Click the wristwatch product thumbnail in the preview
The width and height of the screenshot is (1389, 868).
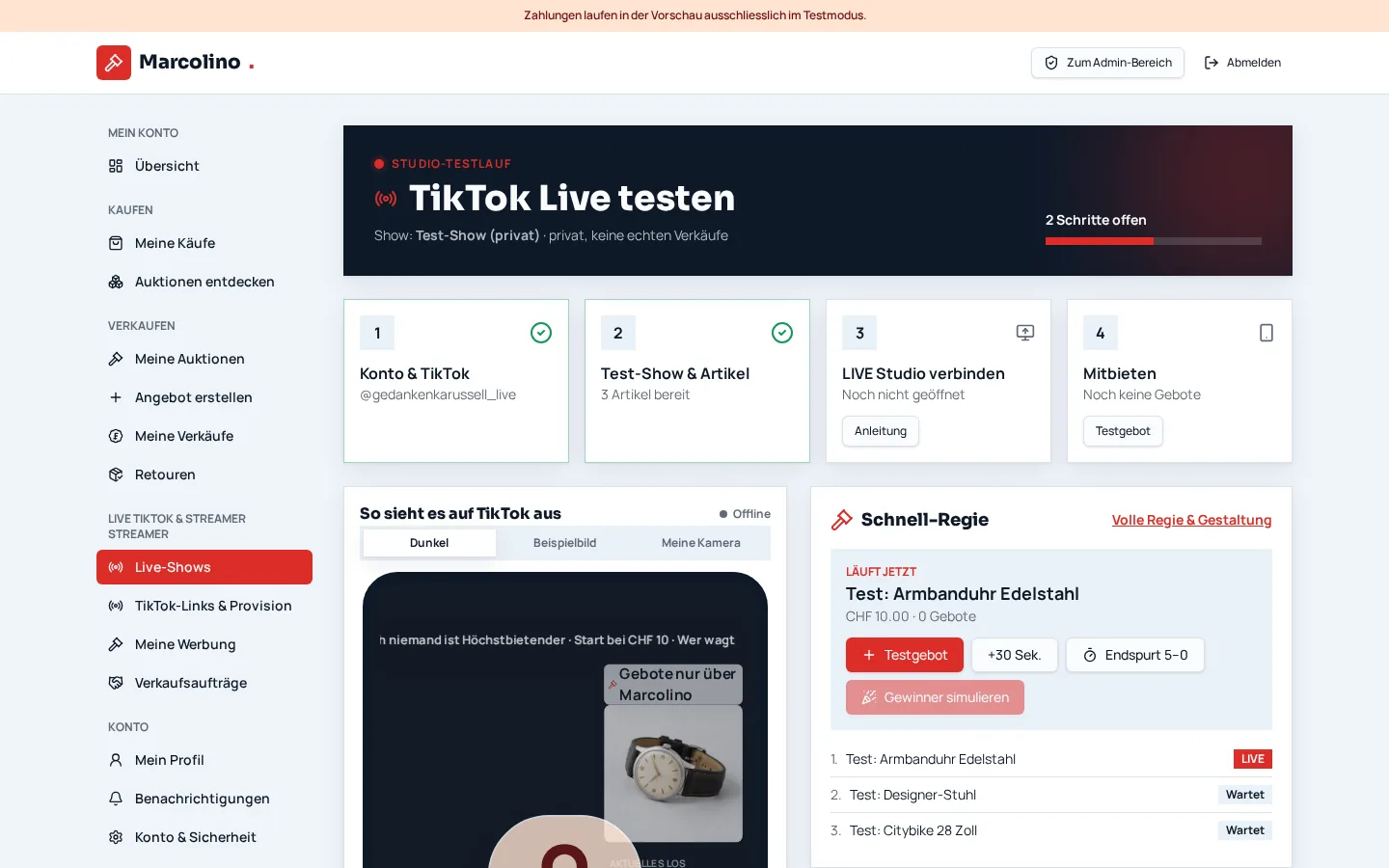click(673, 773)
